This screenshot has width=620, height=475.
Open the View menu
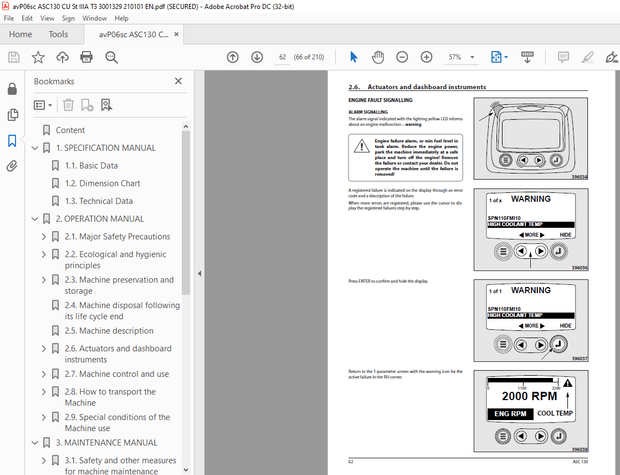coord(47,18)
